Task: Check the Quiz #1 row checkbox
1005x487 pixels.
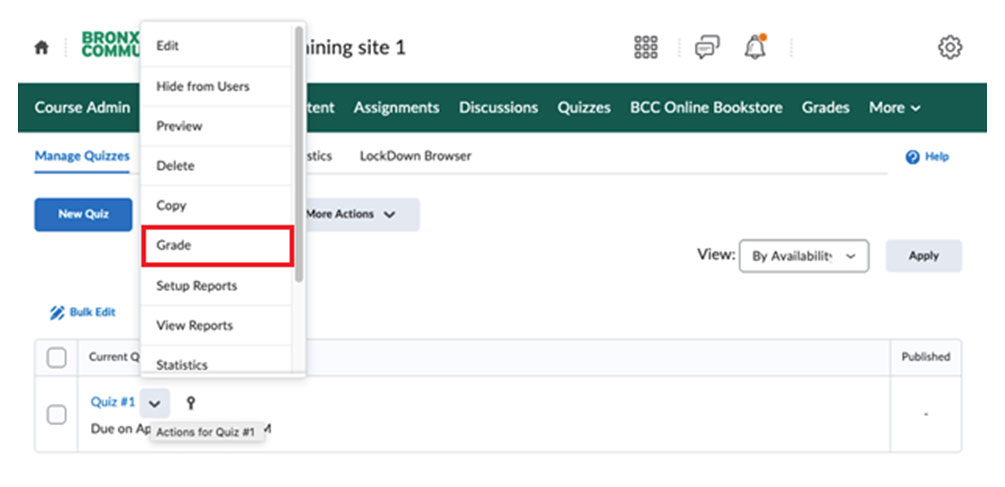Action: click(x=57, y=414)
